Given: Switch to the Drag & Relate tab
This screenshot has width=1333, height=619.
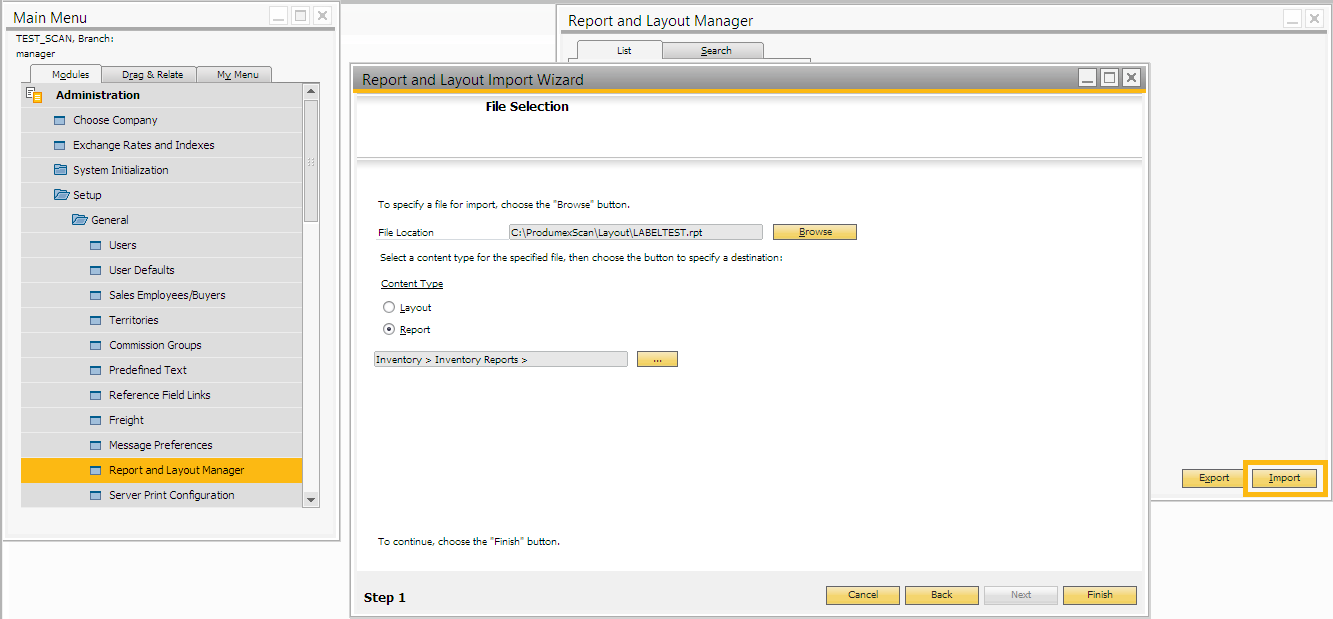Looking at the screenshot, I should pos(152,74).
